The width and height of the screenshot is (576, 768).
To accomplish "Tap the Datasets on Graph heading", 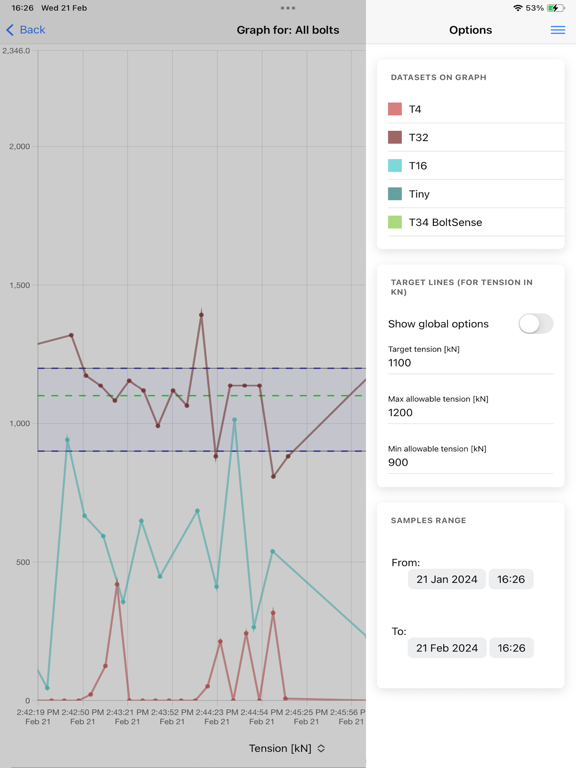I will pos(438,77).
